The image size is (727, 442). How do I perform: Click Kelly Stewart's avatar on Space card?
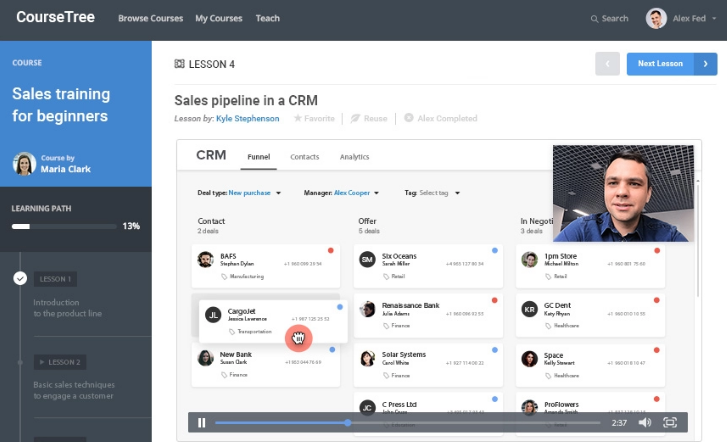(x=529, y=358)
